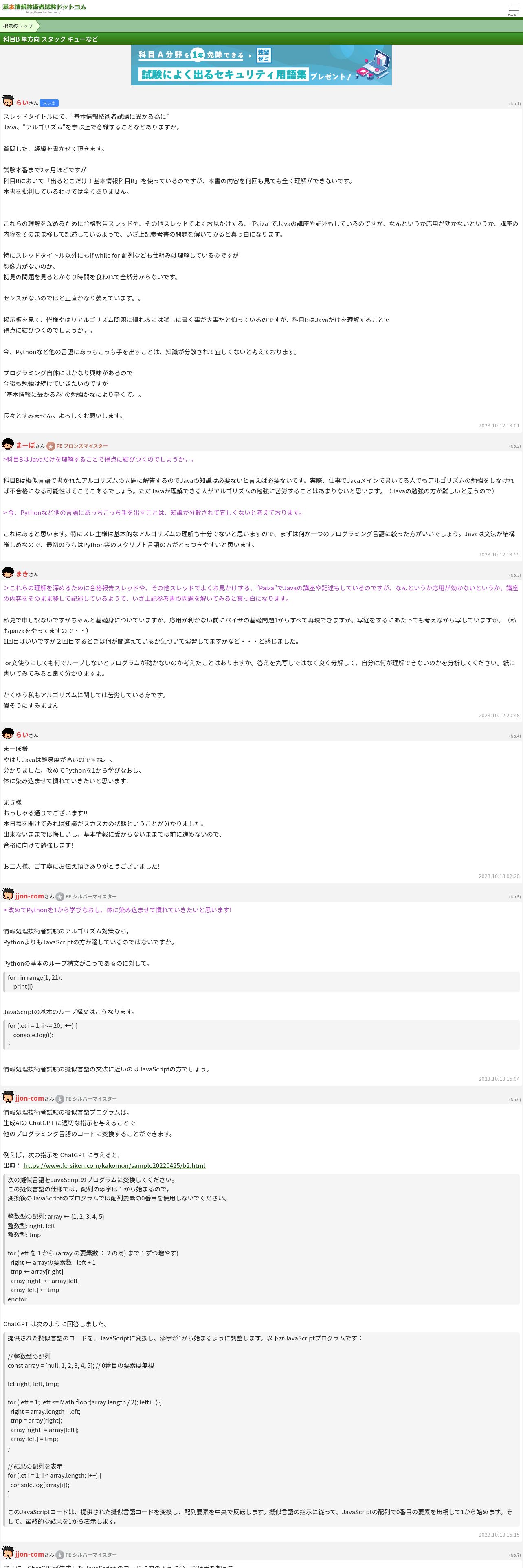Click the 基本情報技術者試験ドットコム site logo
The image size is (523, 1568).
(44, 8)
